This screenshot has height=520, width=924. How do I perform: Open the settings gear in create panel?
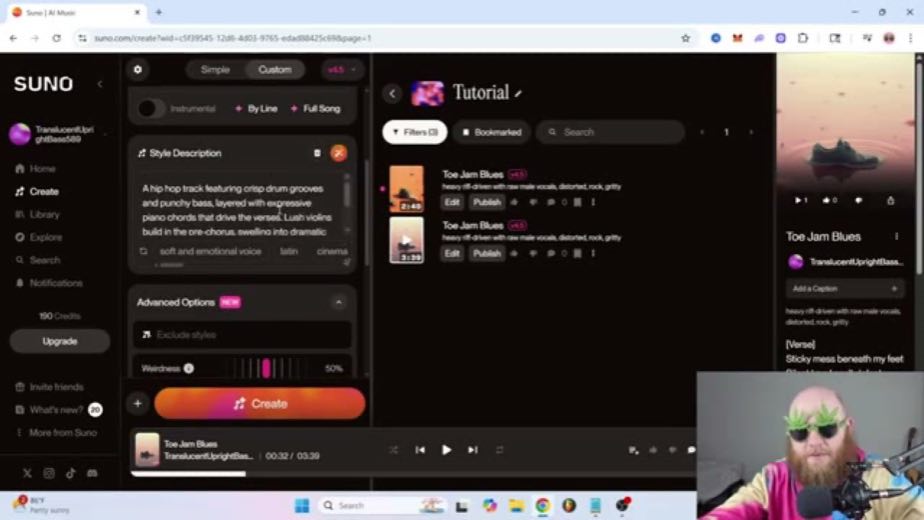click(137, 70)
